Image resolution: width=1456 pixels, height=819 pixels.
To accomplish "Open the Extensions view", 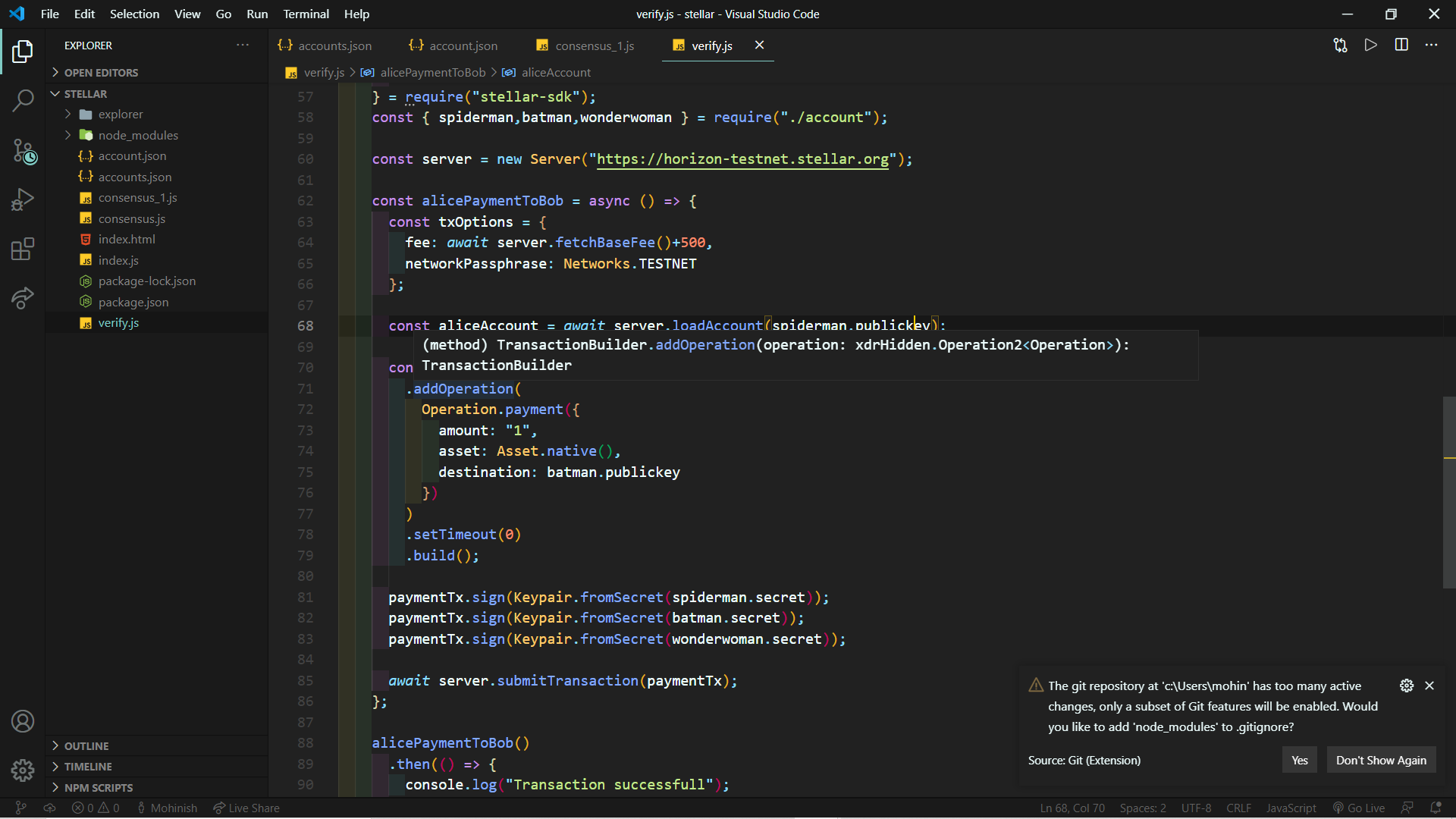I will pos(23,249).
